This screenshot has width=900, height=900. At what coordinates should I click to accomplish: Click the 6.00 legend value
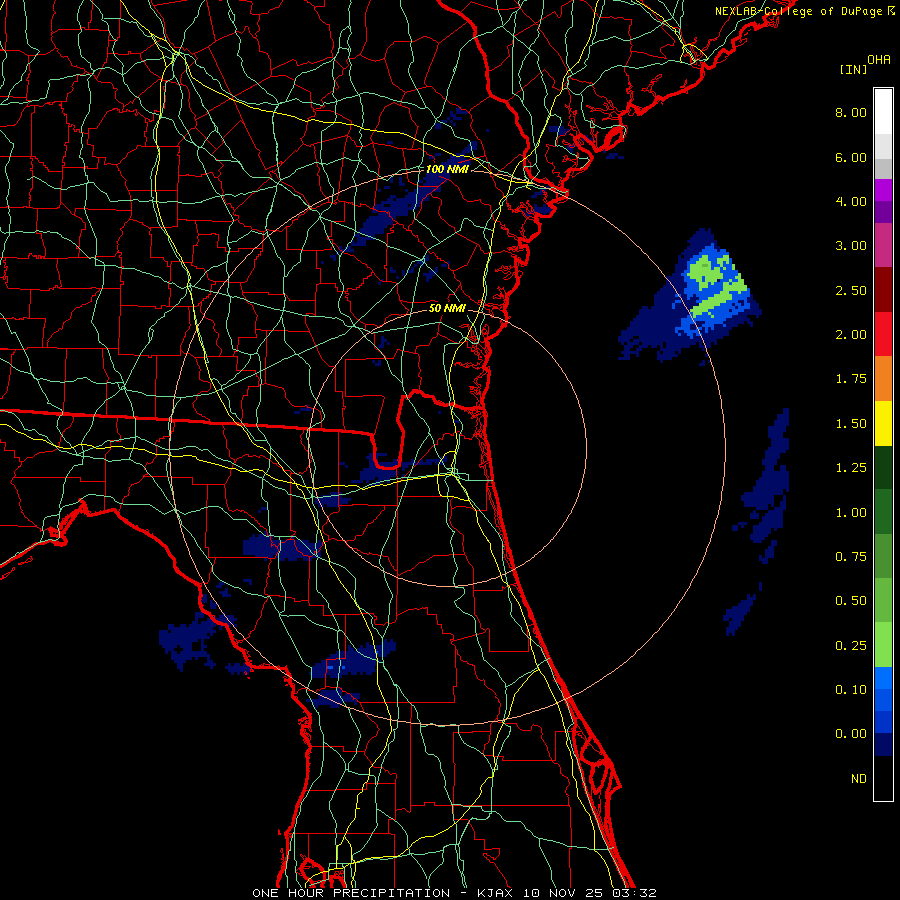point(851,157)
